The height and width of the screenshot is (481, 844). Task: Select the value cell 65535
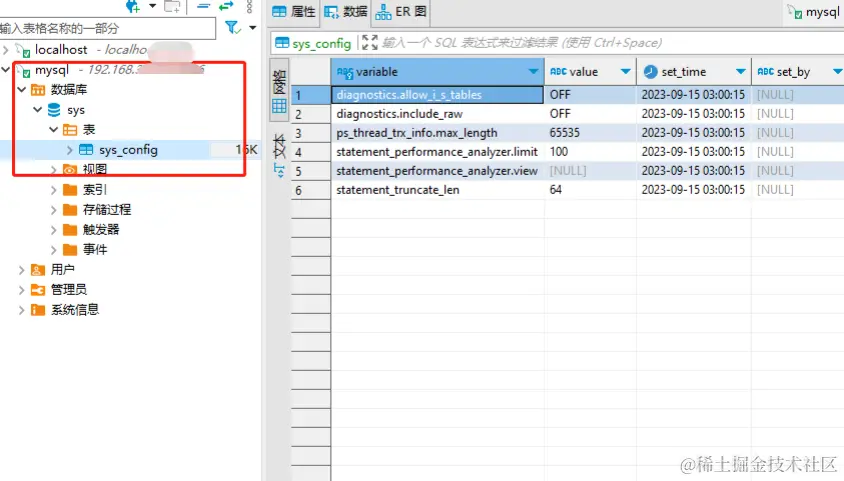coord(590,133)
